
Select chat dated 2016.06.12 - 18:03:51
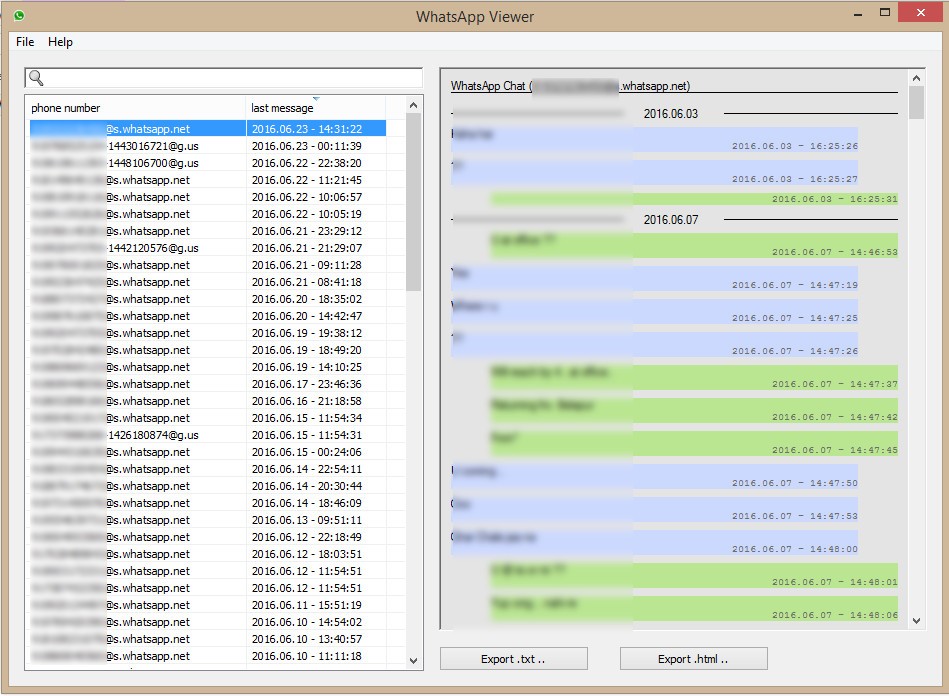(208, 553)
